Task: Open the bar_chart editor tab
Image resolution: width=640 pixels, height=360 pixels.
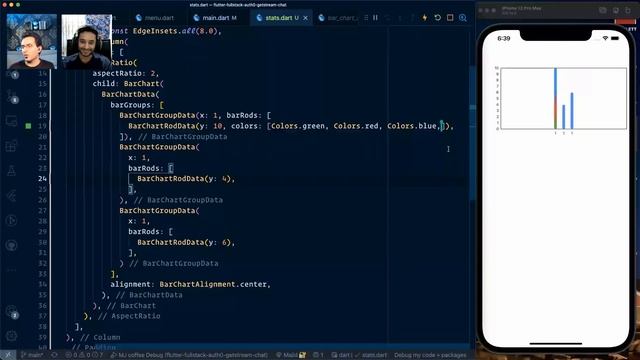Action: click(338, 18)
